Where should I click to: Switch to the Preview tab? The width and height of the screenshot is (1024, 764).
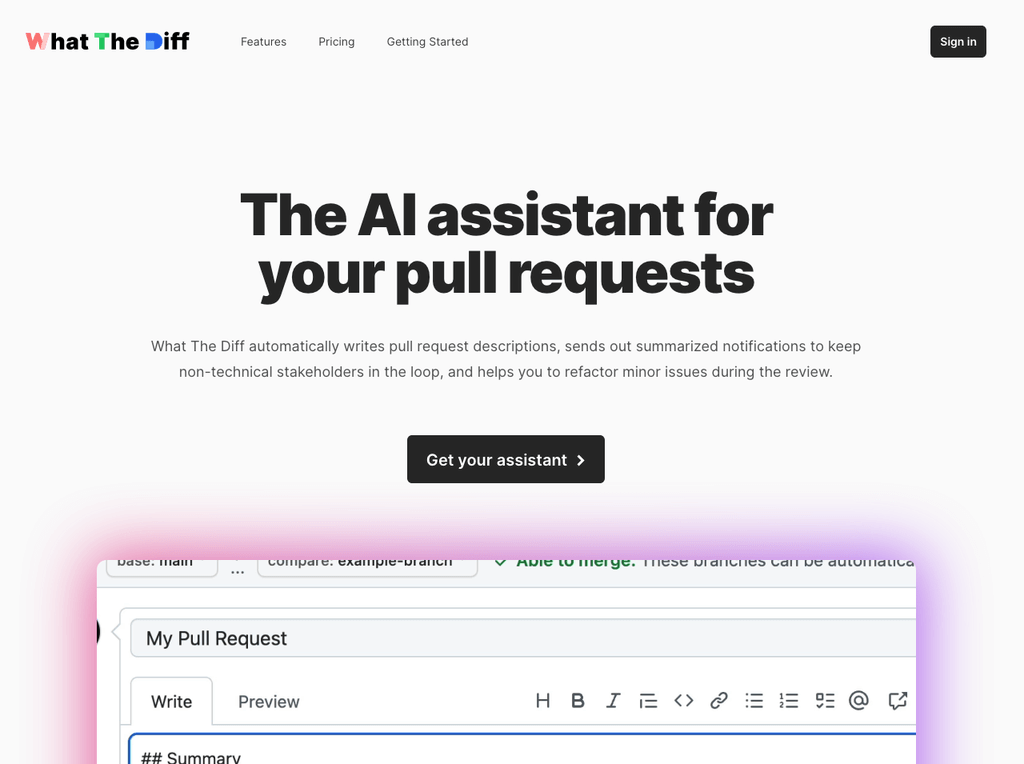pyautogui.click(x=268, y=701)
